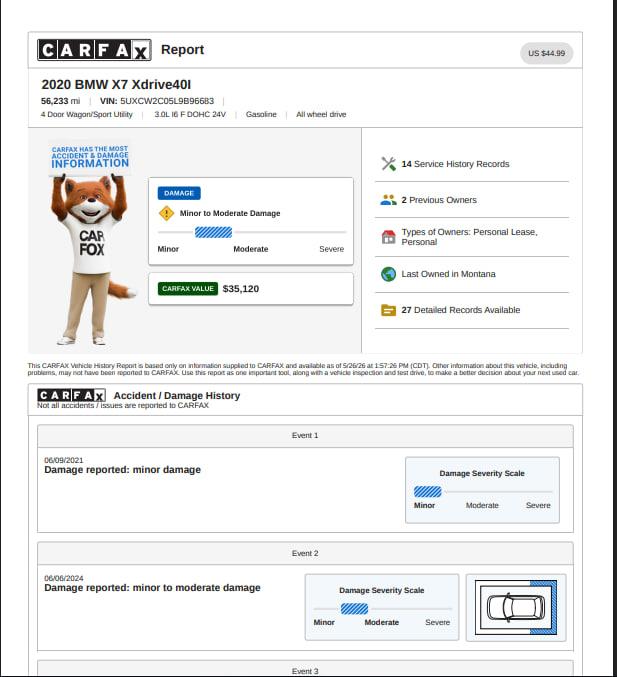Click the globe Last Owned icon
The image size is (617, 677).
pos(388,274)
